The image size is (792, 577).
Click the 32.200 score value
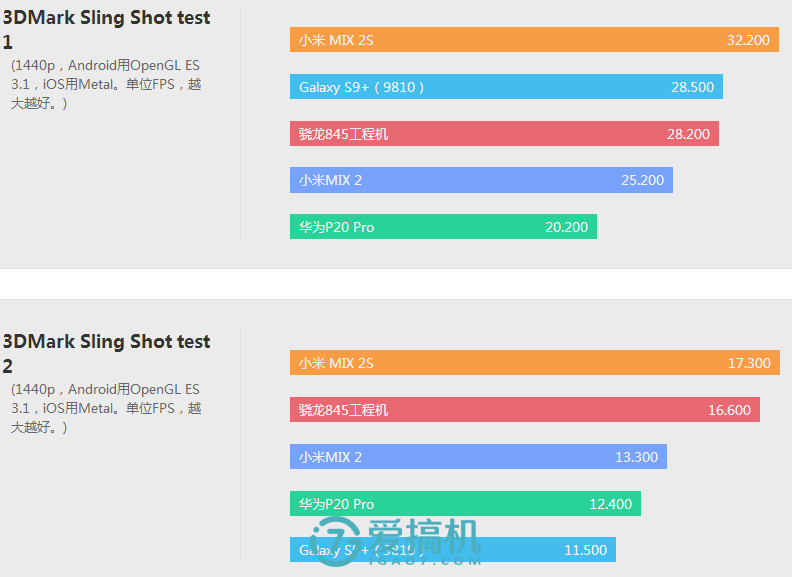click(x=748, y=40)
